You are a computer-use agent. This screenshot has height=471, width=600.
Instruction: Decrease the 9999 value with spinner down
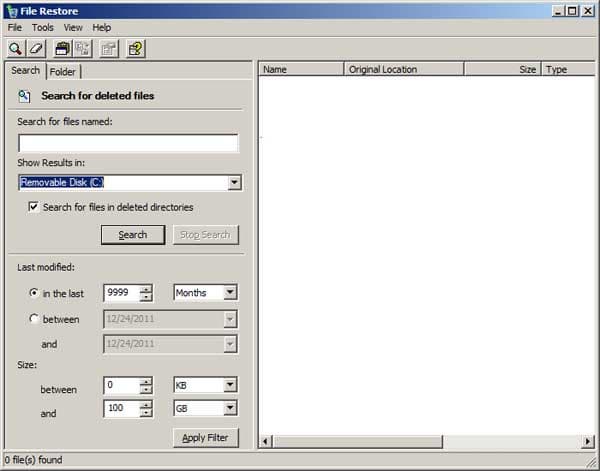point(146,297)
